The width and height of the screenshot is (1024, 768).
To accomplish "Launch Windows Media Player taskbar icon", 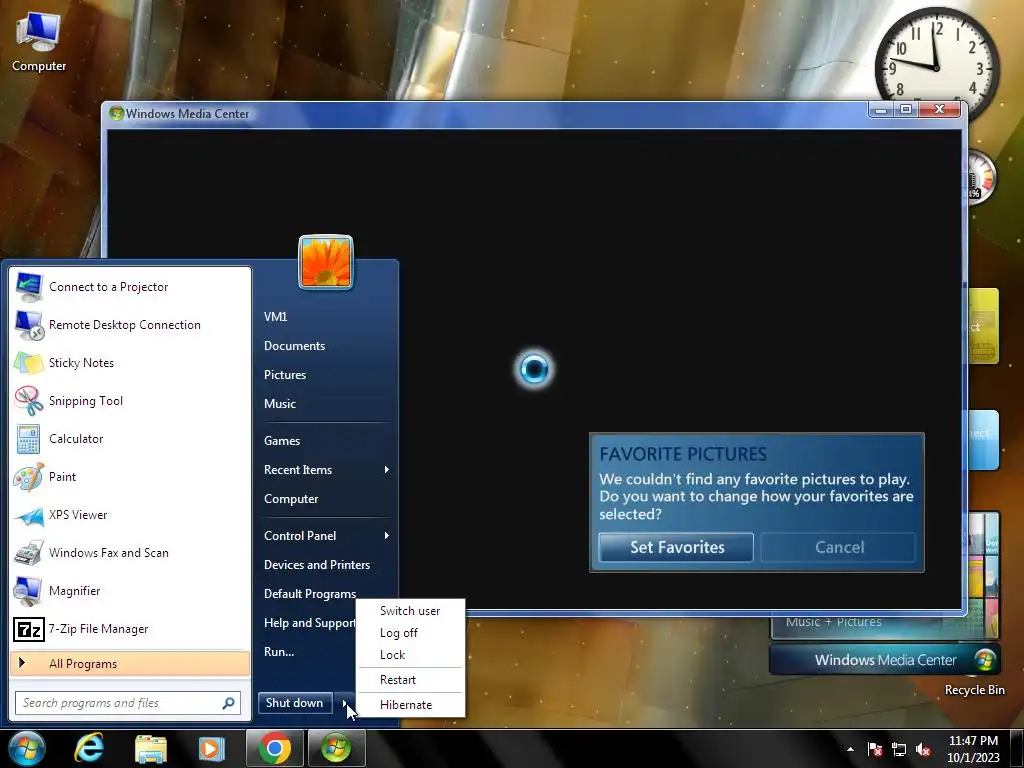I will coord(212,748).
